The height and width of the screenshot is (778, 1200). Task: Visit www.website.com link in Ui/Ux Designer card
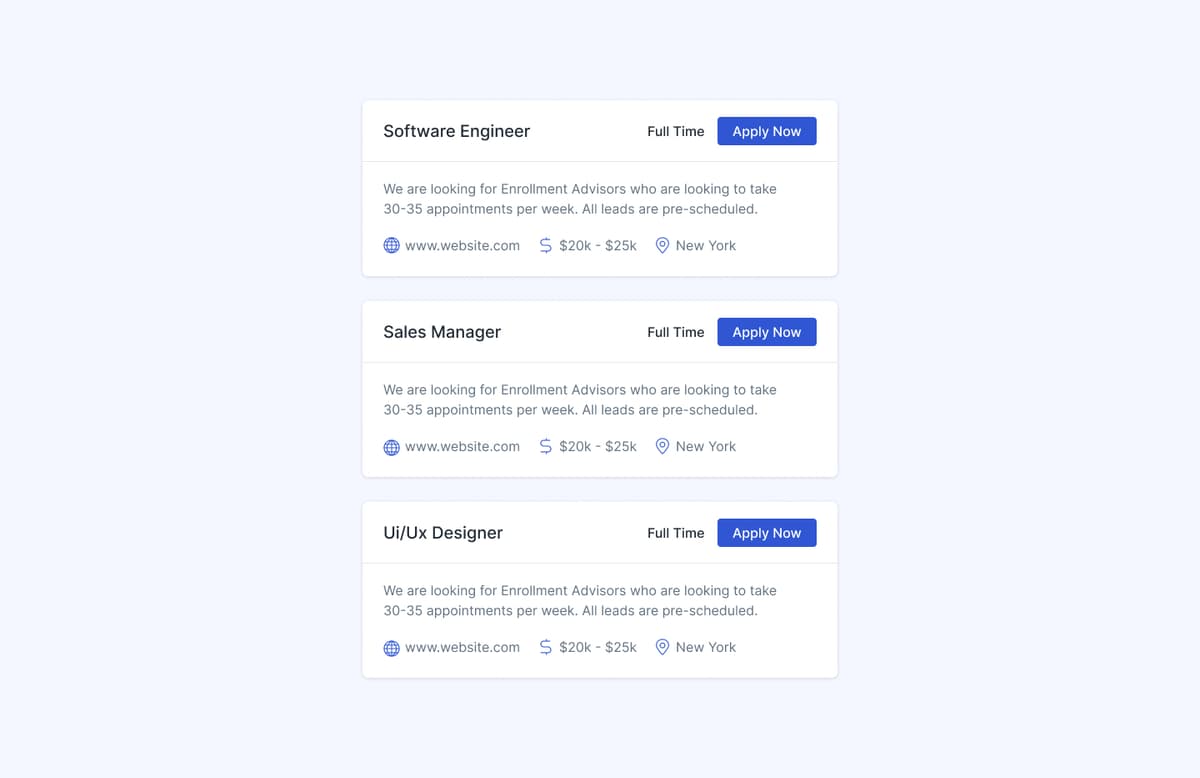tap(462, 648)
